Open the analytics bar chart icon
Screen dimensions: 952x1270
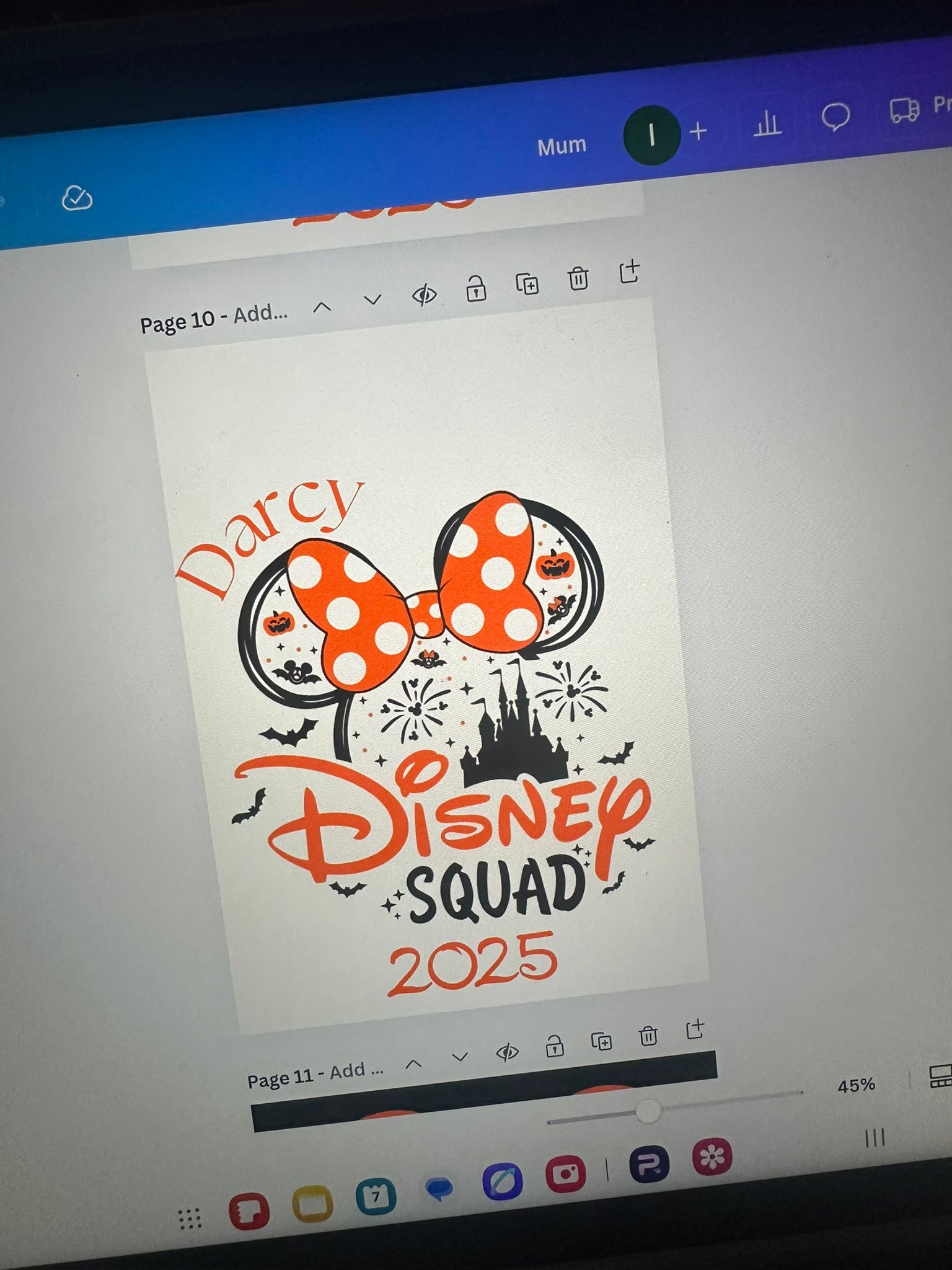[x=767, y=125]
